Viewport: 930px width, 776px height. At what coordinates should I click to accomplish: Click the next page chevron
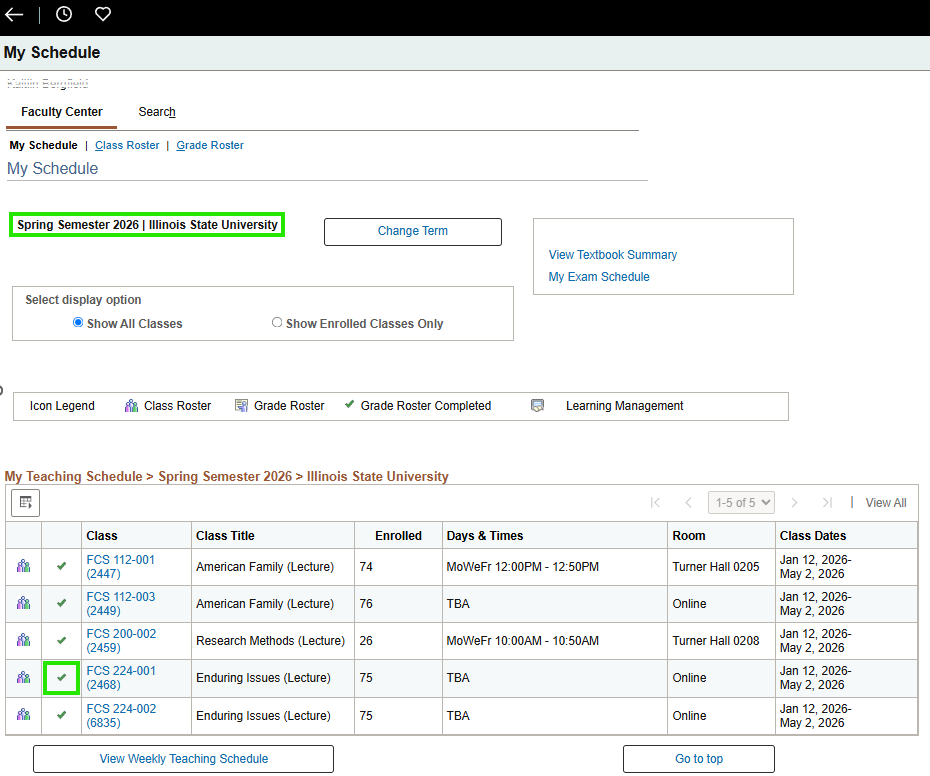794,503
